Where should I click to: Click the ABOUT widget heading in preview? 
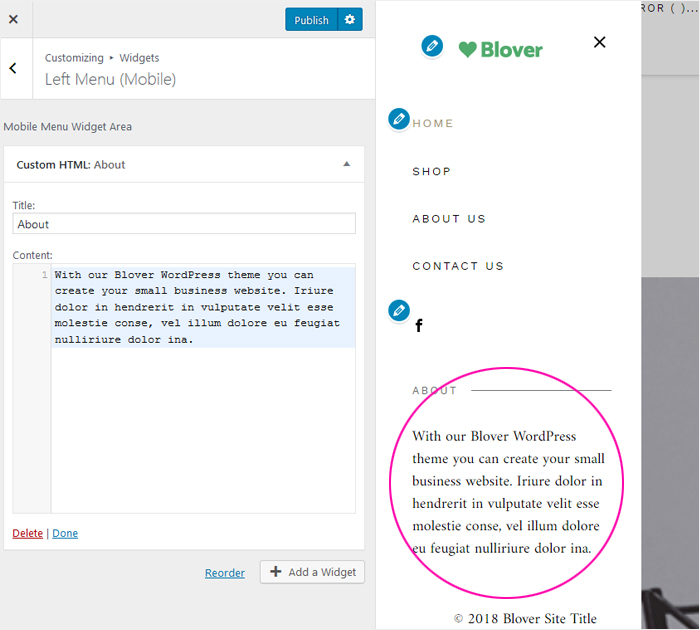click(x=434, y=391)
